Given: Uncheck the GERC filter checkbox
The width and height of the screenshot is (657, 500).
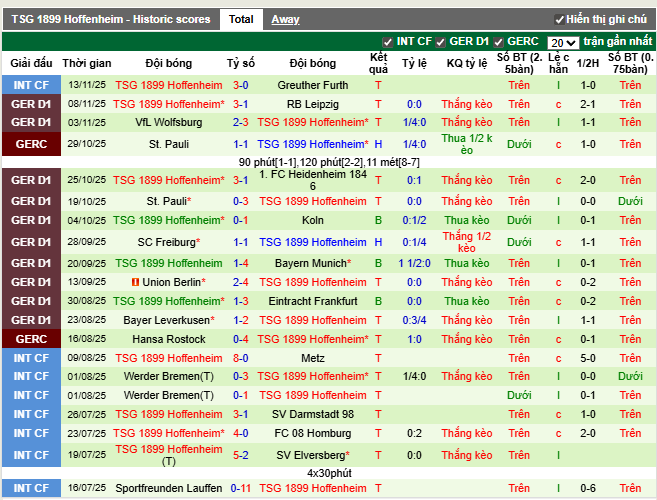Looking at the screenshot, I should [498, 42].
